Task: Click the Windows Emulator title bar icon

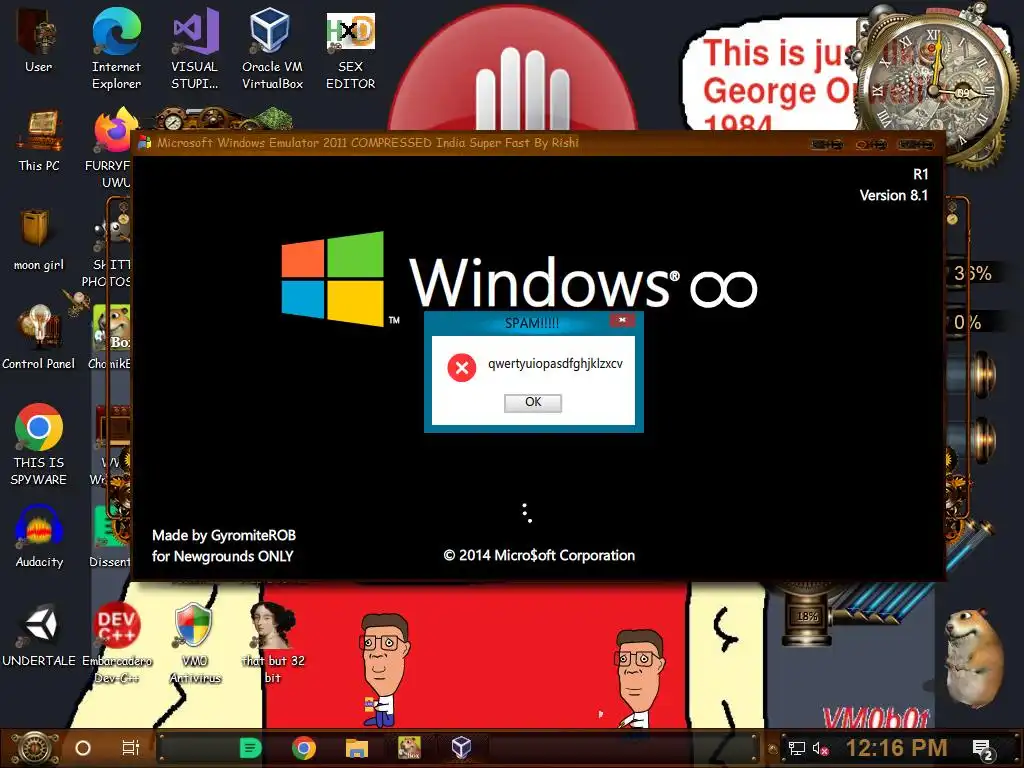Action: click(145, 143)
